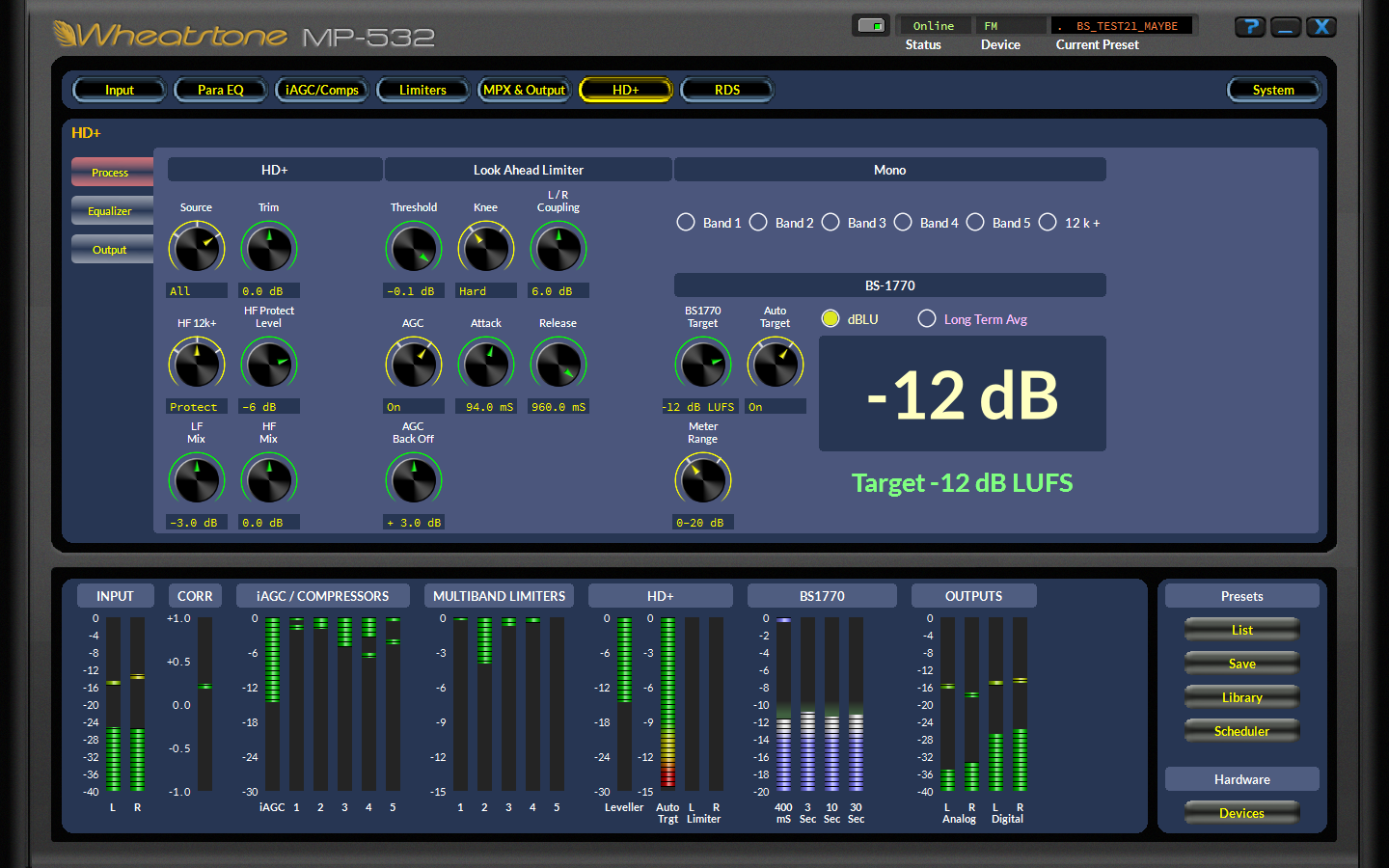Switch to the Para EQ tab
The width and height of the screenshot is (1389, 868).
click(x=221, y=90)
